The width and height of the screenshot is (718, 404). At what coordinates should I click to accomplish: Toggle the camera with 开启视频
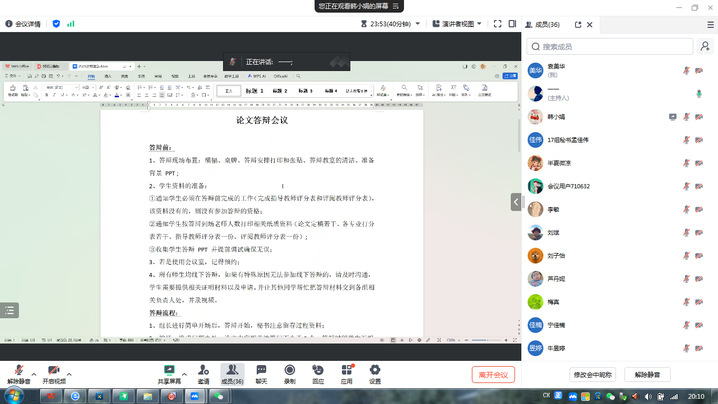click(x=54, y=372)
